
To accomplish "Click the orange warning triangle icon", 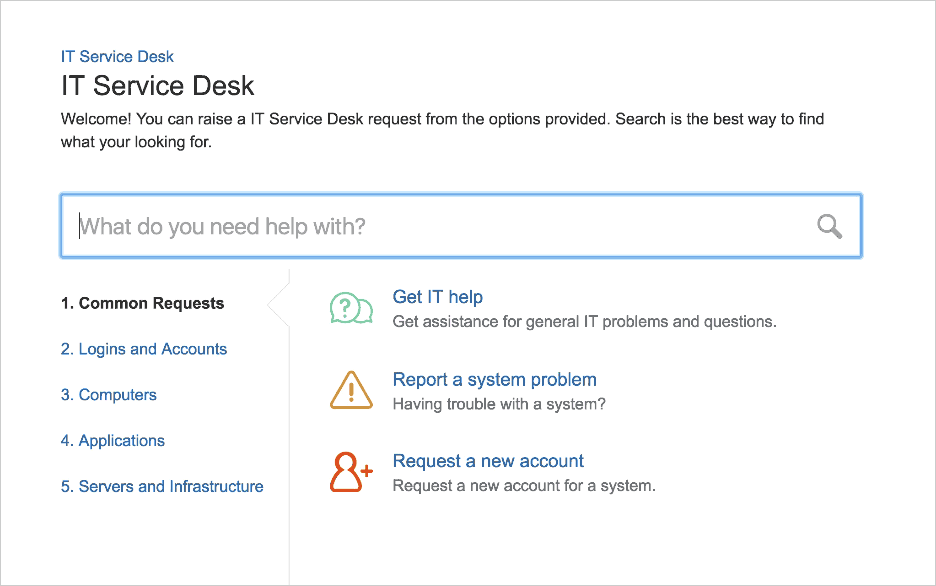I will [x=352, y=390].
